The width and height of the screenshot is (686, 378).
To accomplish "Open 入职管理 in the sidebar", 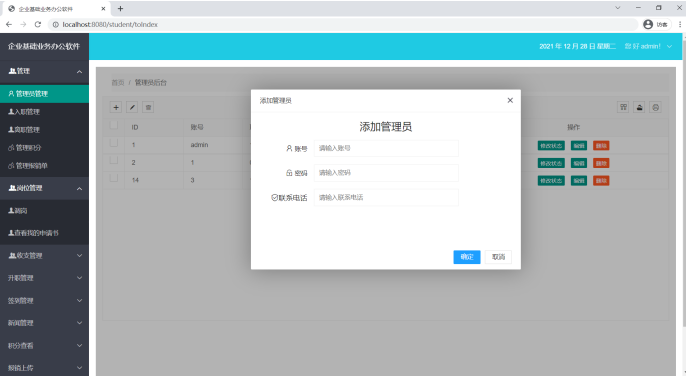I will (x=44, y=112).
